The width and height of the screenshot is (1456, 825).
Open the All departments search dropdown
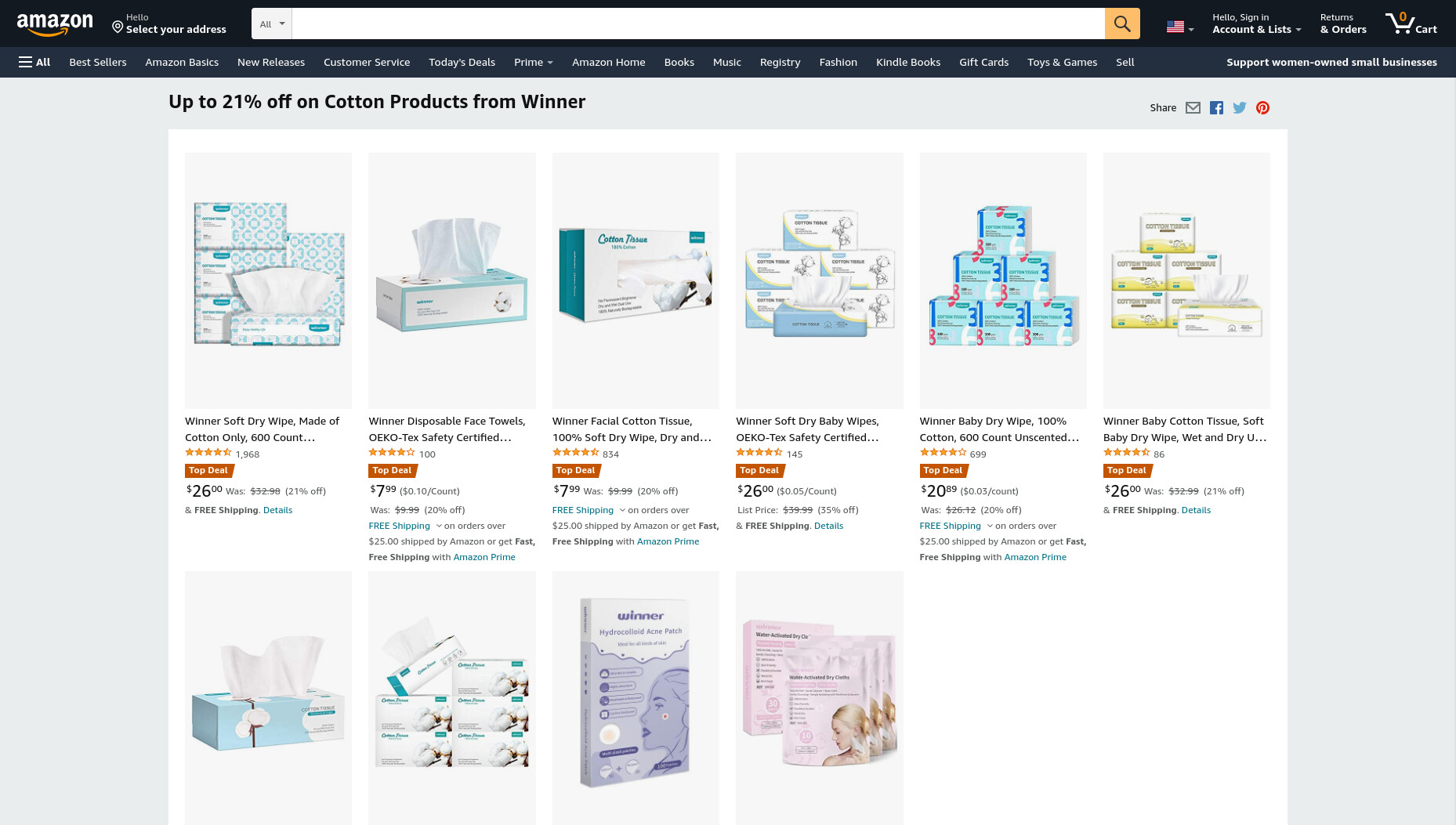point(272,24)
